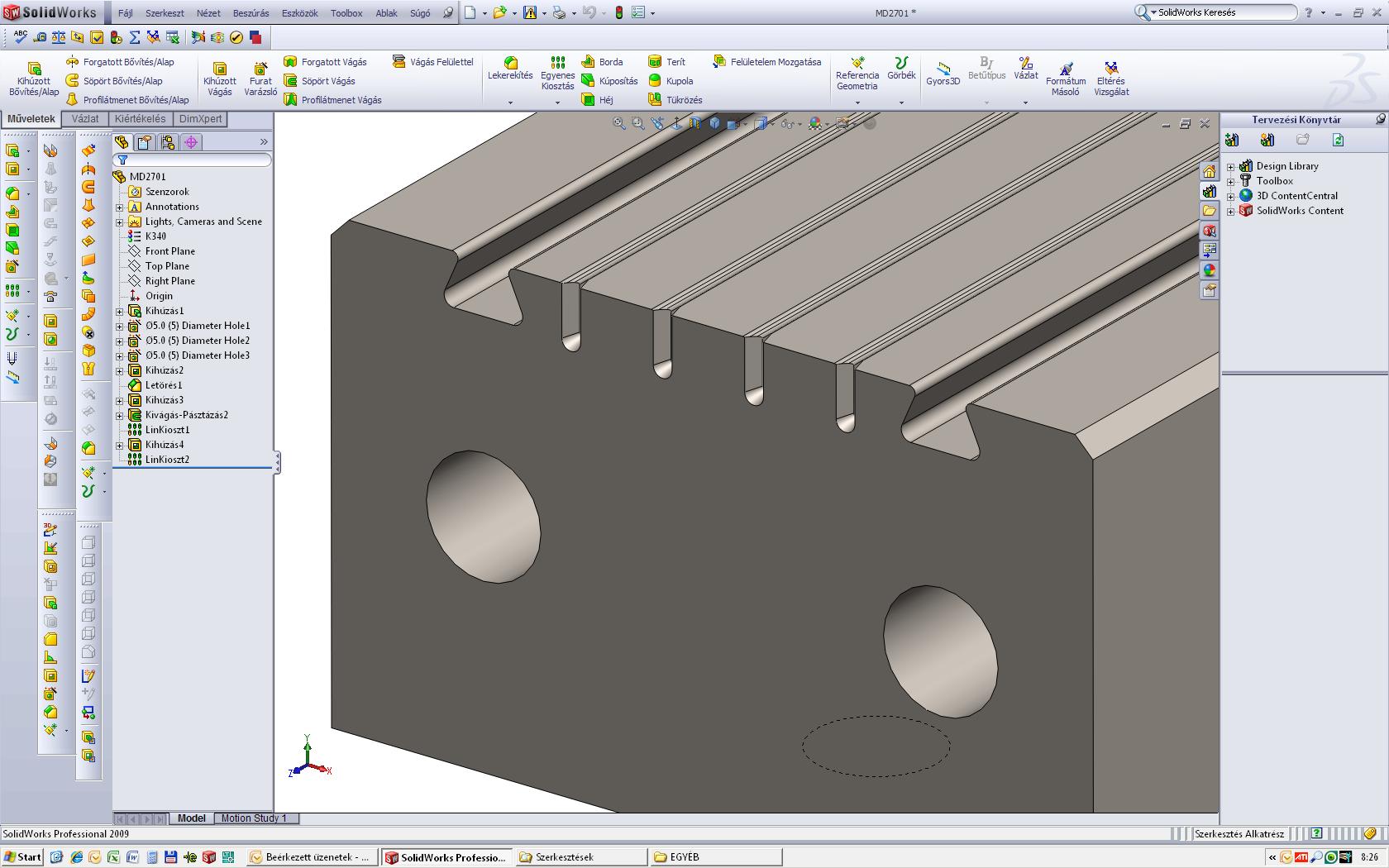
Task: Open the Eszközök menu
Action: pos(299,13)
